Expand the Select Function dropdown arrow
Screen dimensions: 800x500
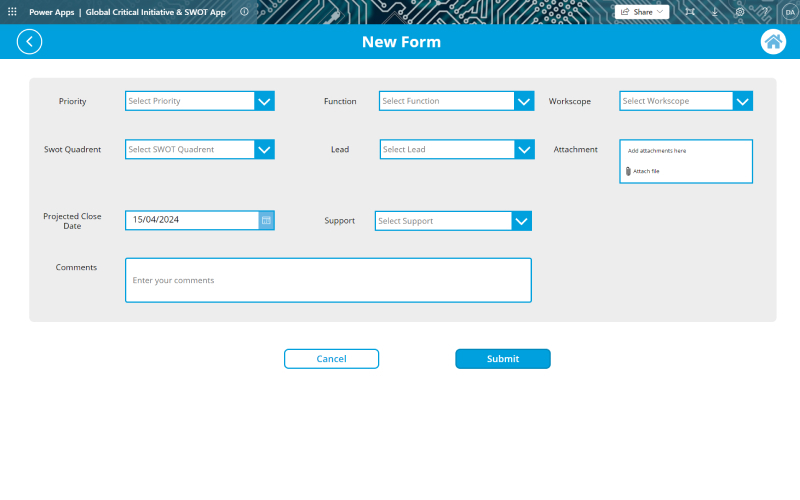(524, 101)
